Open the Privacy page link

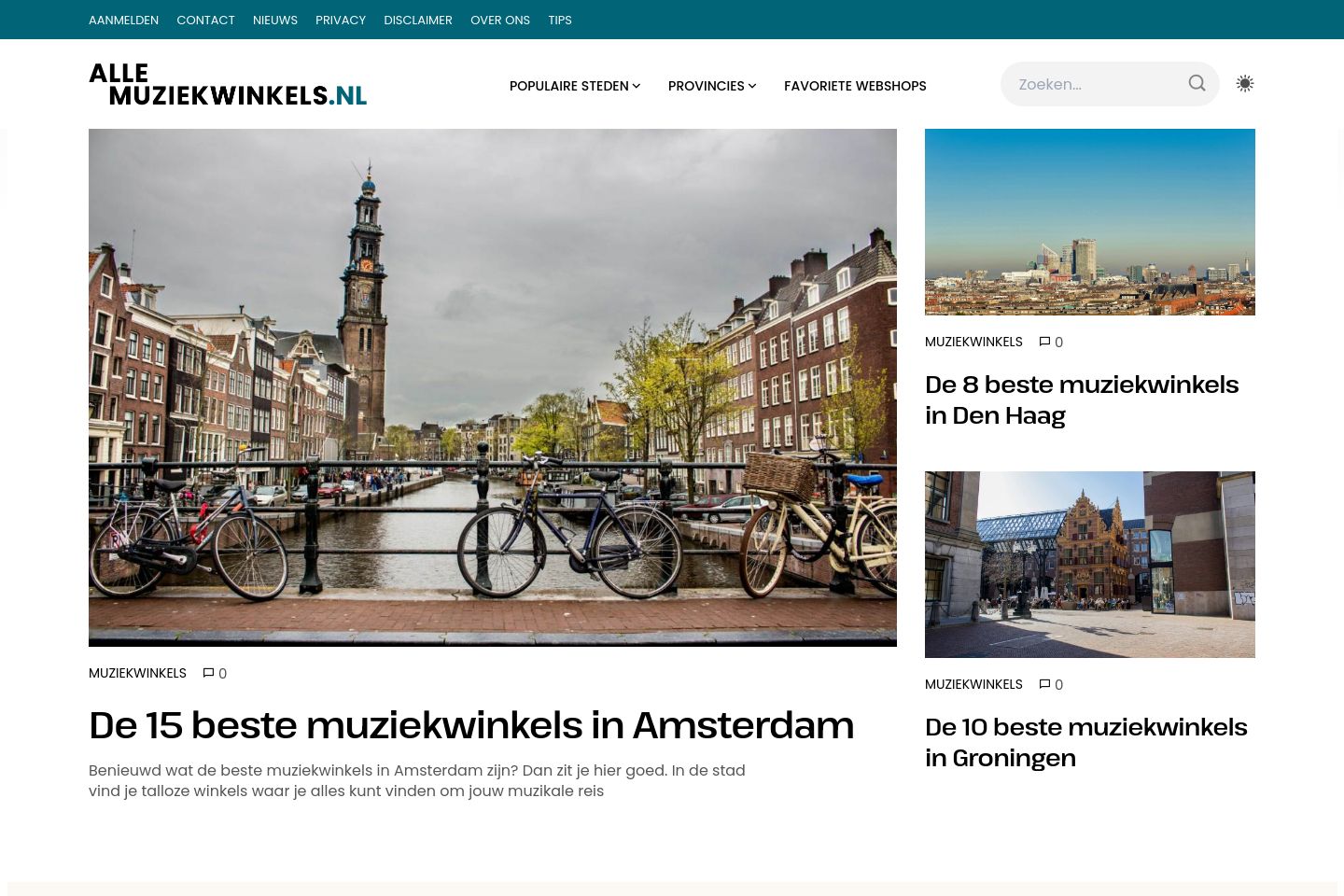click(341, 20)
